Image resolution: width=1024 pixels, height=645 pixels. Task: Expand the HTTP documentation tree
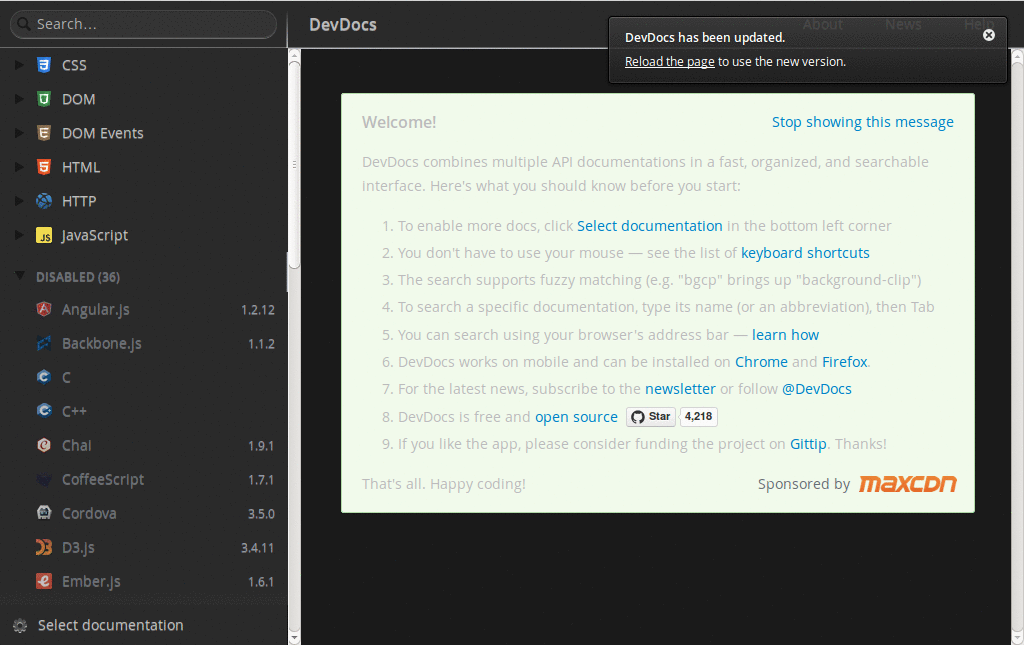(x=19, y=200)
